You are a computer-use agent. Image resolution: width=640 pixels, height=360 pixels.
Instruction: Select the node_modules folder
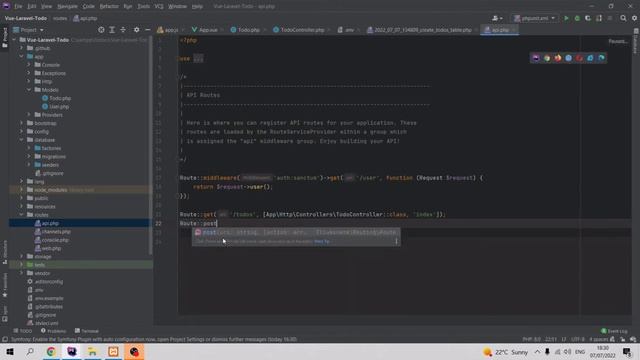(x=81, y=190)
